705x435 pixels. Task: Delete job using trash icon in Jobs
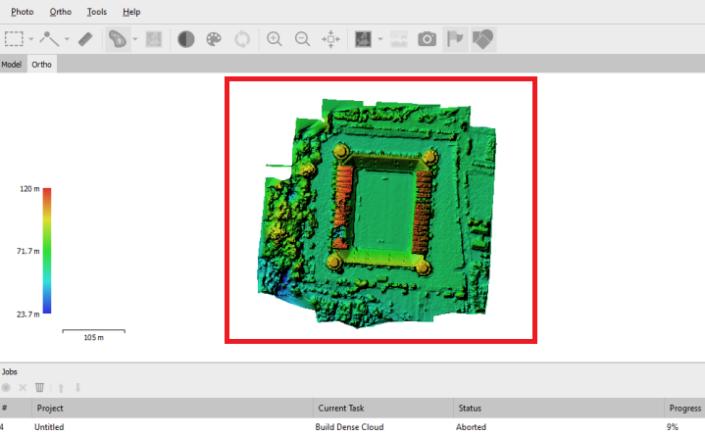[40, 387]
